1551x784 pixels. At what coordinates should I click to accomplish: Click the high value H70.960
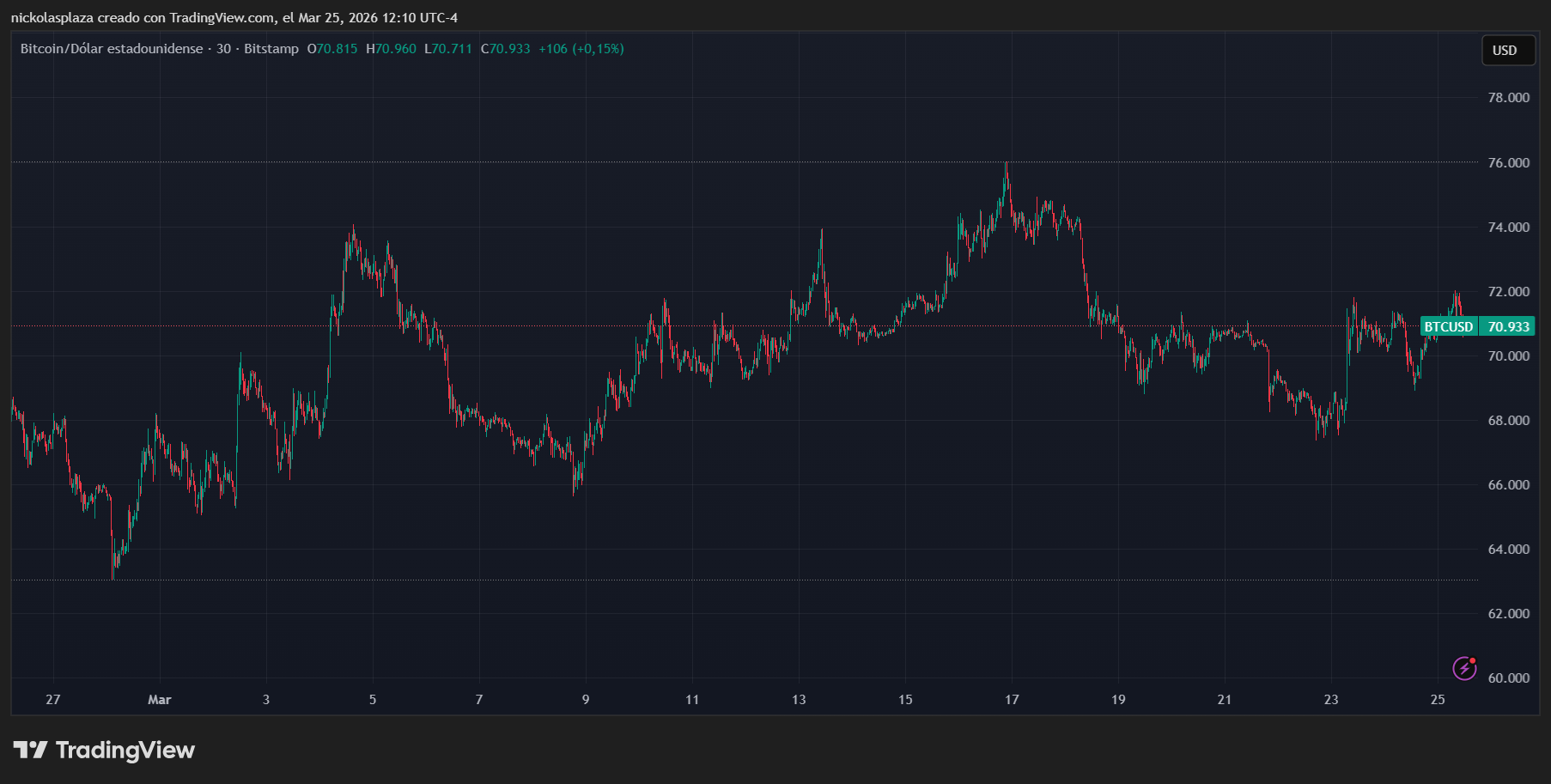pyautogui.click(x=391, y=49)
